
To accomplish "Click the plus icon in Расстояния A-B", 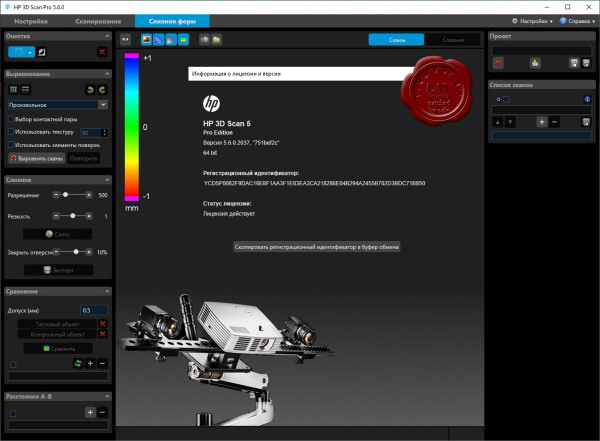I will (x=90, y=412).
